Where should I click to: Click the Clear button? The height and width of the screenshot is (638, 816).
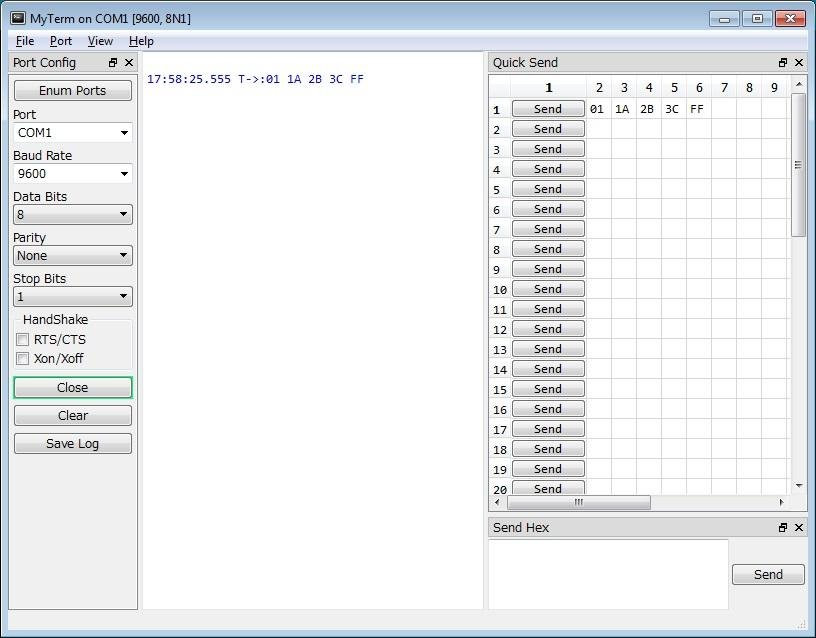(73, 416)
